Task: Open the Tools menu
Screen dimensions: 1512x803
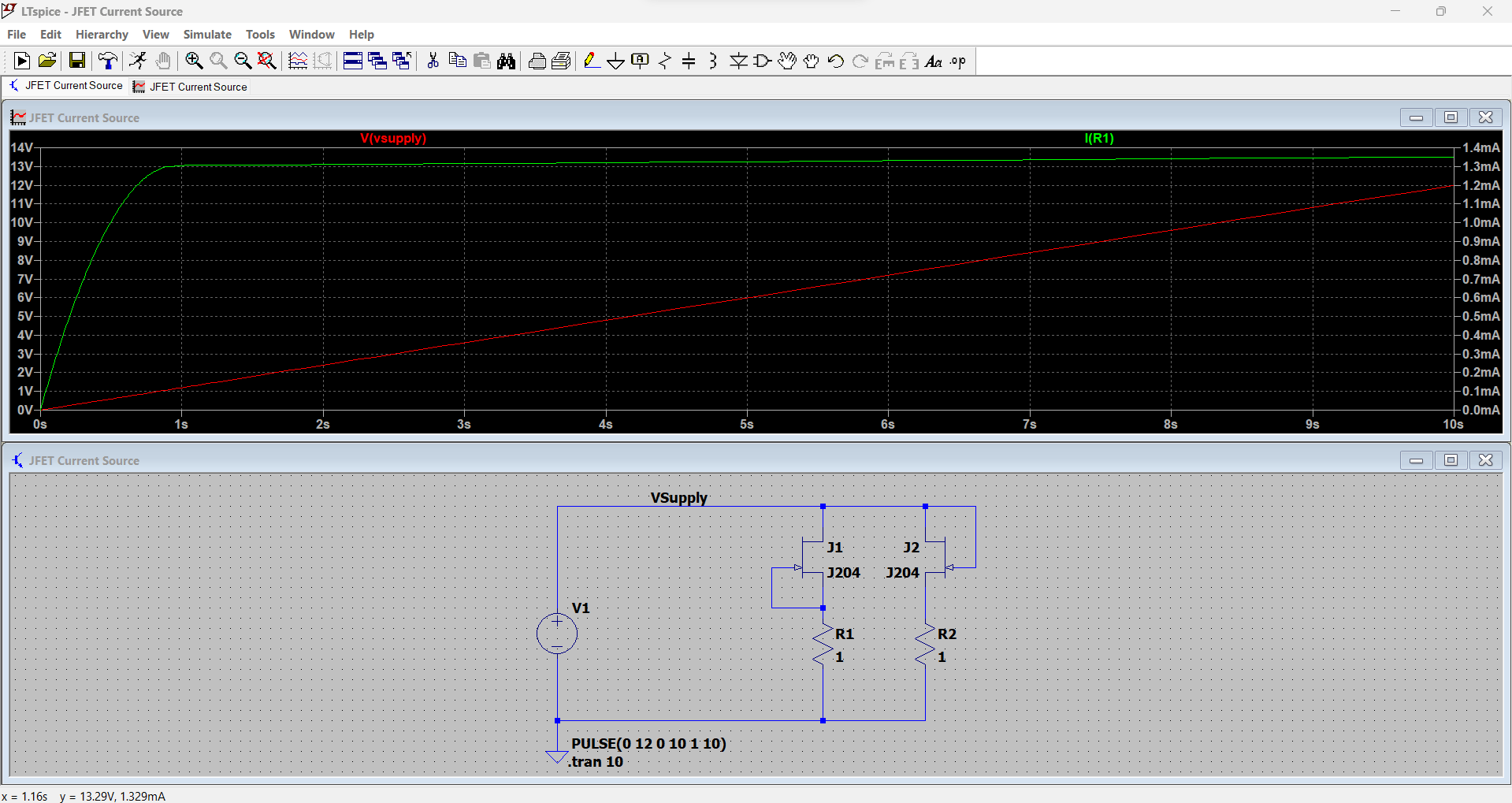Action: pyautogui.click(x=260, y=35)
